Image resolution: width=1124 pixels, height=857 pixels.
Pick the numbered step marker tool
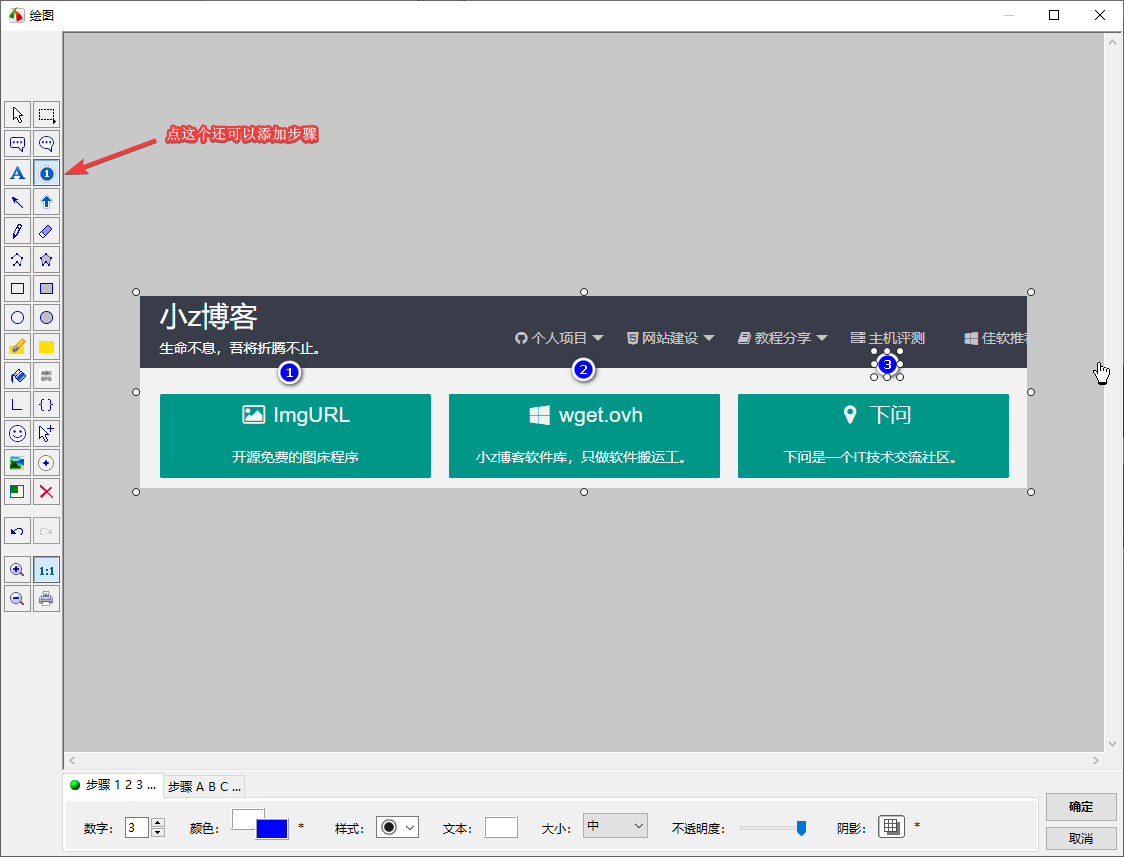point(46,173)
